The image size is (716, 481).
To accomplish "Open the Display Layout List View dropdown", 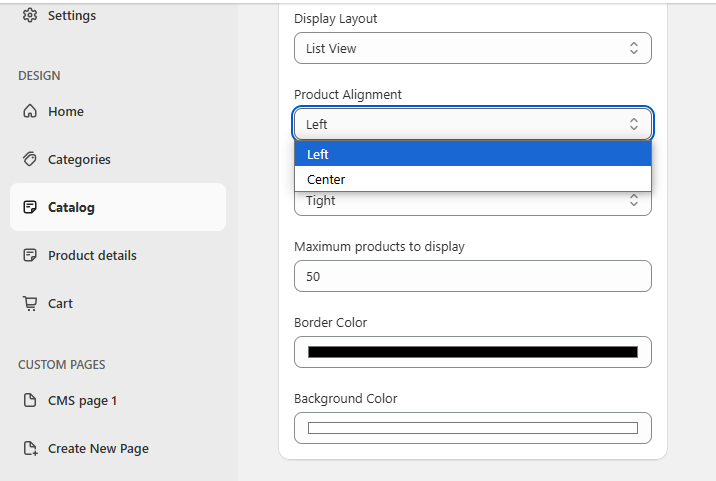I will click(473, 48).
